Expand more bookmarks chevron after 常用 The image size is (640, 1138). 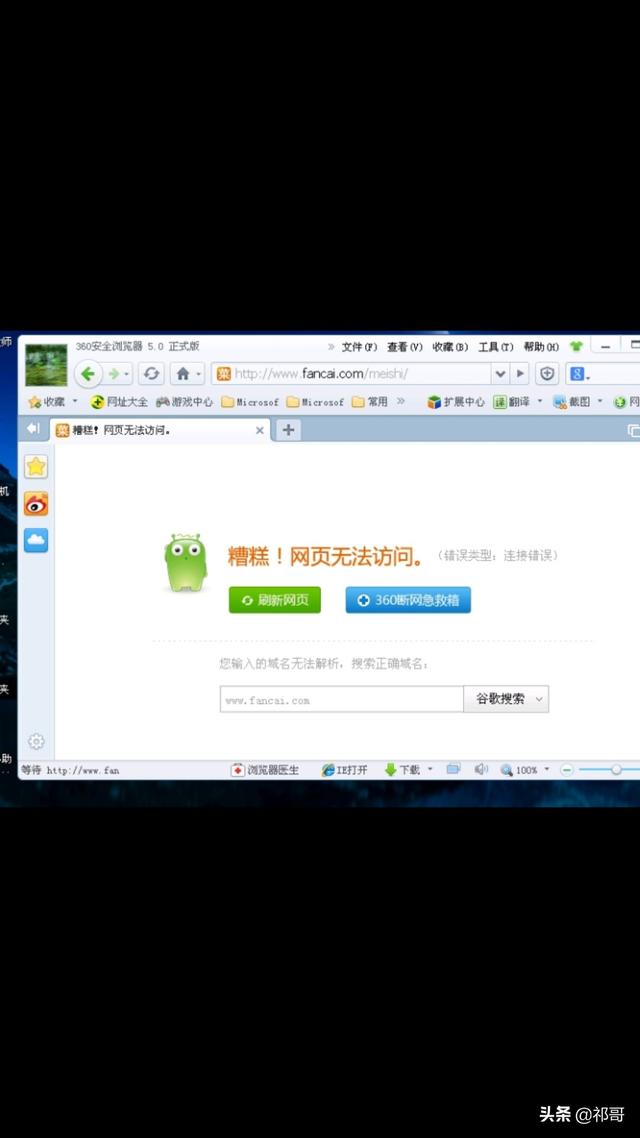click(401, 401)
